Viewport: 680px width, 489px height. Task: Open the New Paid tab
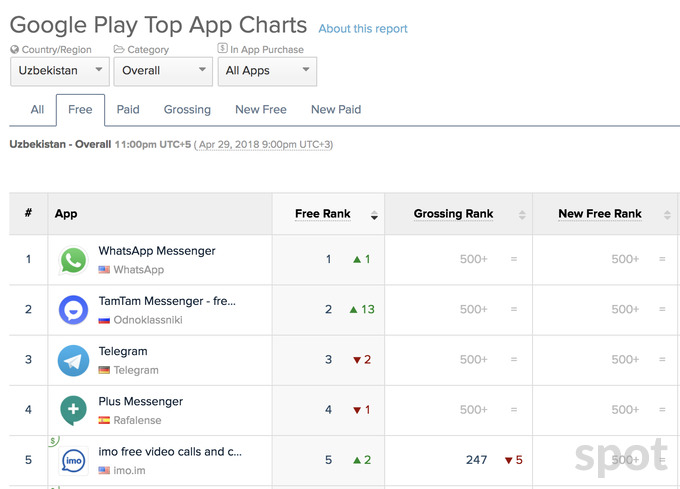coord(336,110)
